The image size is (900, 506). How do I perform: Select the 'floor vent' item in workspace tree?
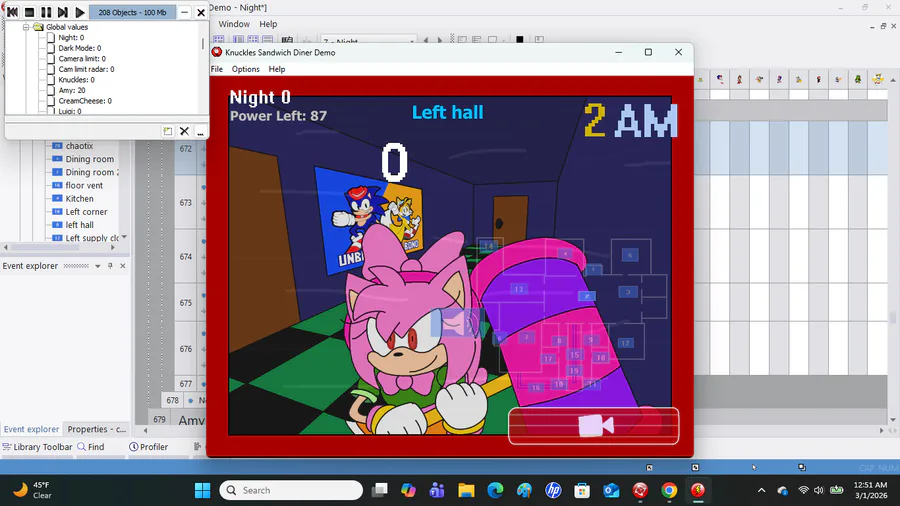pos(84,185)
